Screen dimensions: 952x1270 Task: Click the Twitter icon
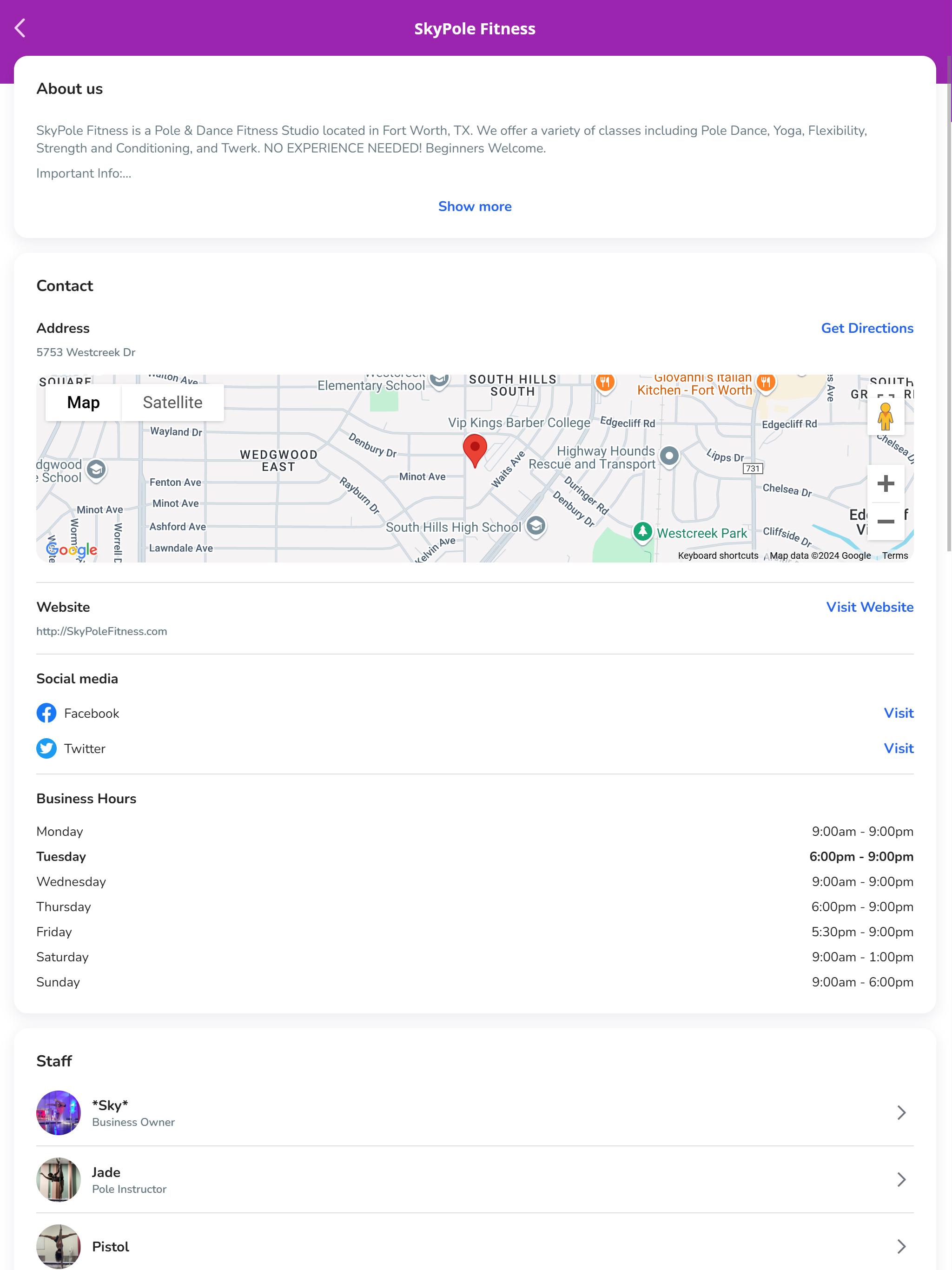[x=46, y=749]
